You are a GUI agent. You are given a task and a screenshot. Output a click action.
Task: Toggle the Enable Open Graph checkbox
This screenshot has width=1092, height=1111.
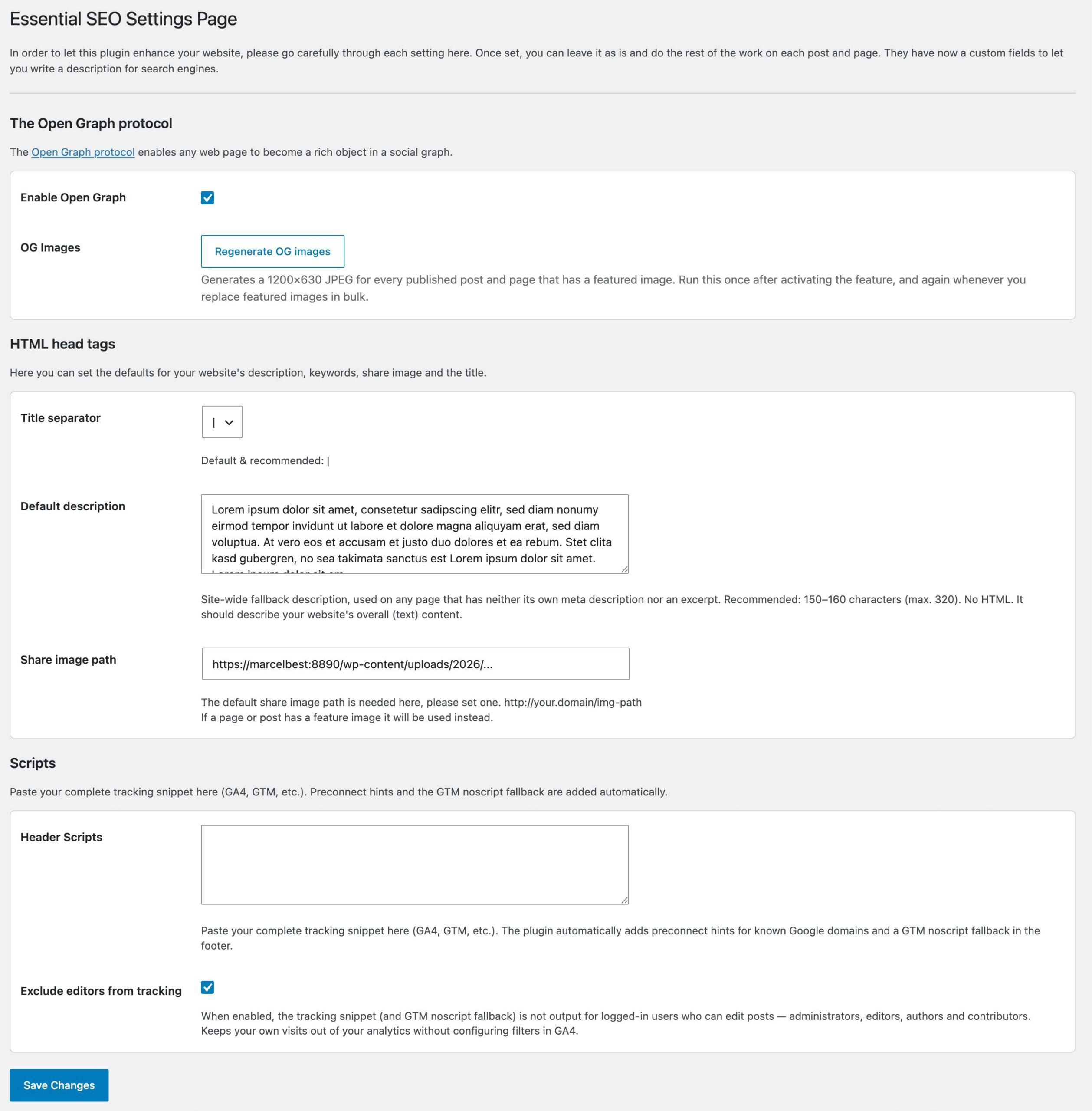(x=208, y=198)
